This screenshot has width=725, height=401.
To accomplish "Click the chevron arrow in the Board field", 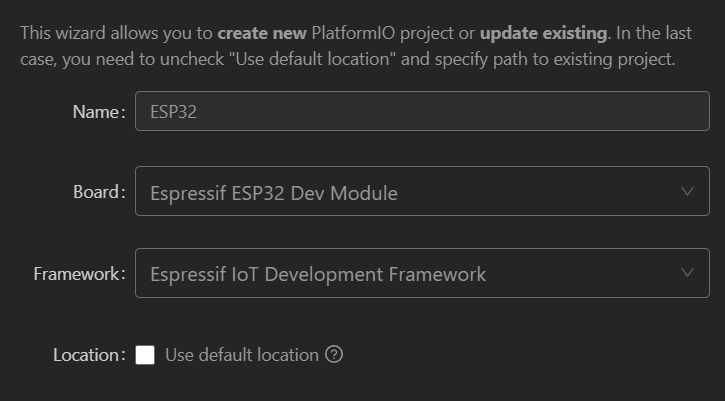I will point(687,191).
